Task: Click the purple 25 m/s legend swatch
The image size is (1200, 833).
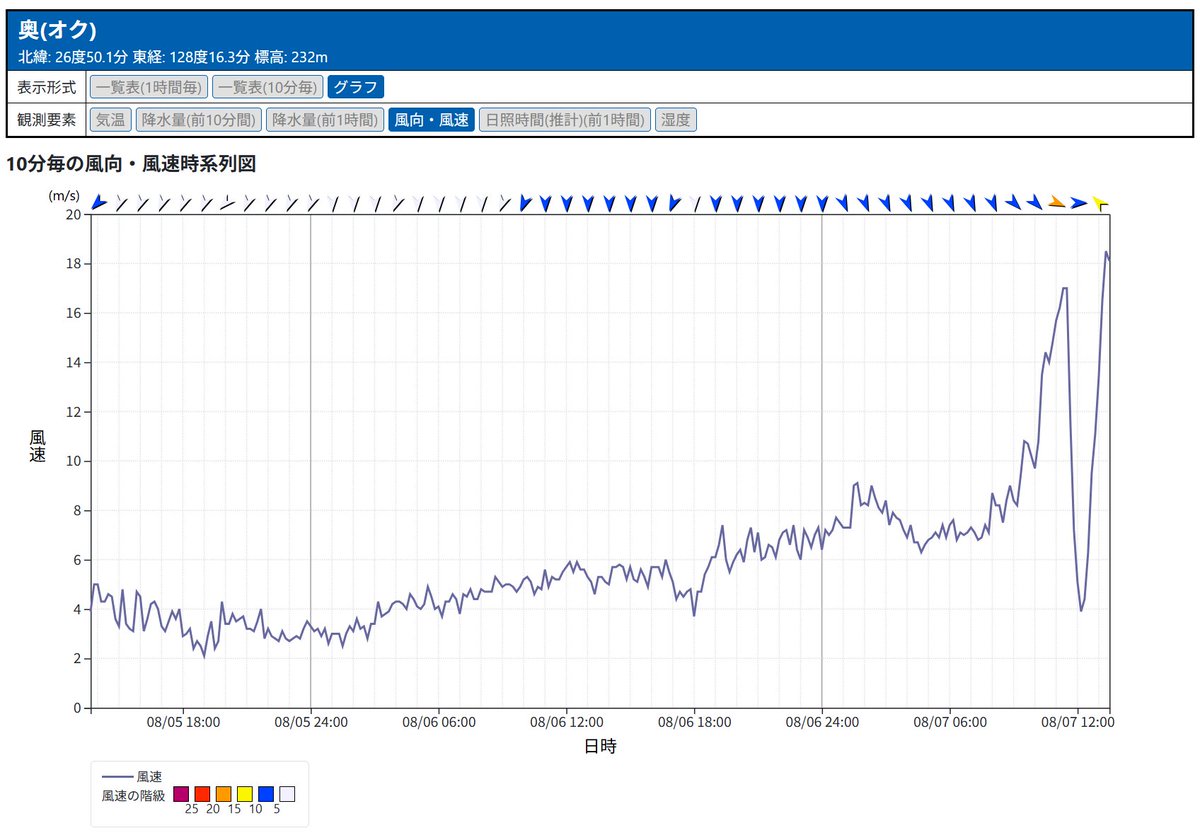Action: pyautogui.click(x=181, y=795)
